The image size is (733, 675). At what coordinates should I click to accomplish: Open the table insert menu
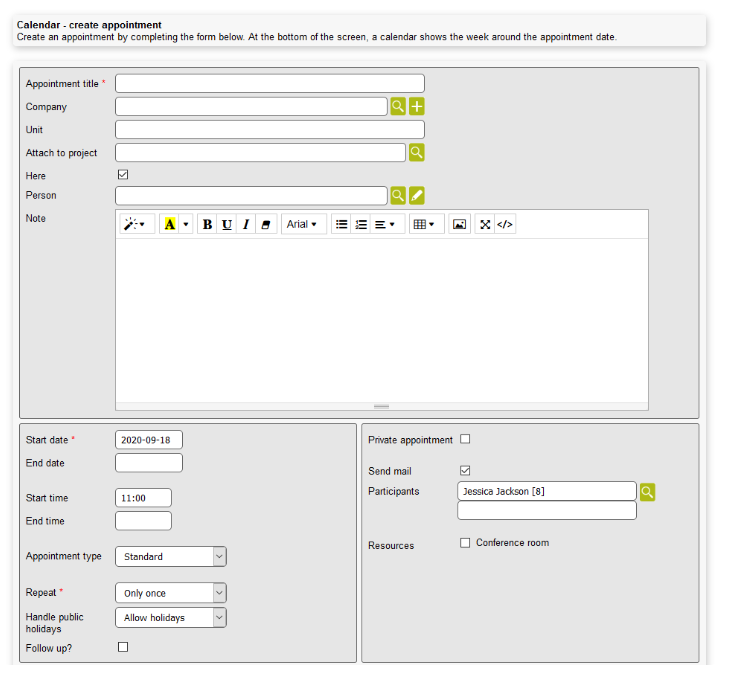(424, 224)
